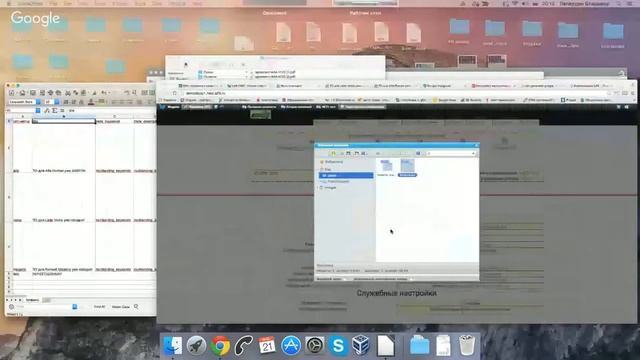Open the documents stack in the Dock
Image resolution: width=640 pixels, height=360 pixels.
[x=443, y=346]
